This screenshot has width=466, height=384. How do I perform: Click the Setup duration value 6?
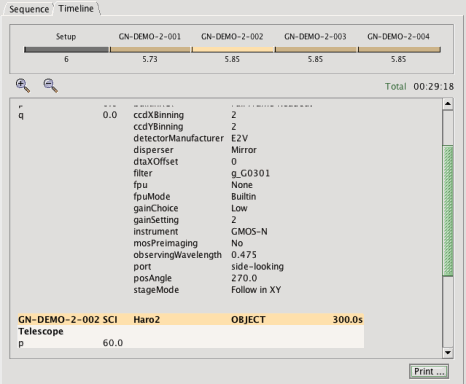[x=66, y=59]
